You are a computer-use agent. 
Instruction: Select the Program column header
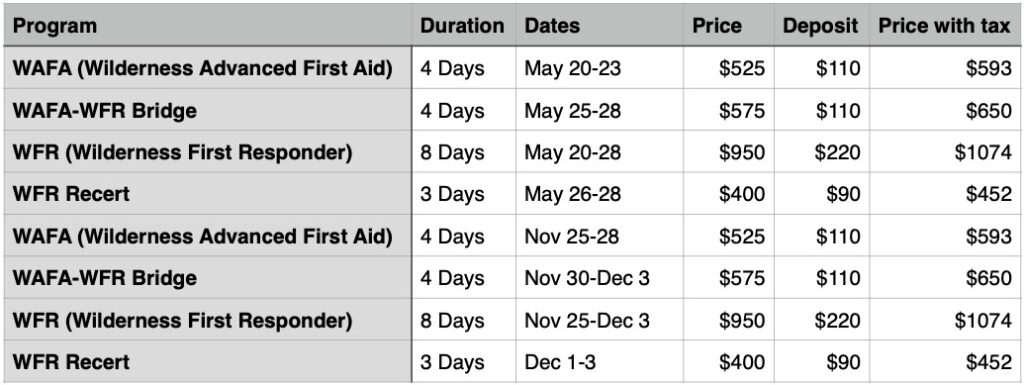pos(207,25)
